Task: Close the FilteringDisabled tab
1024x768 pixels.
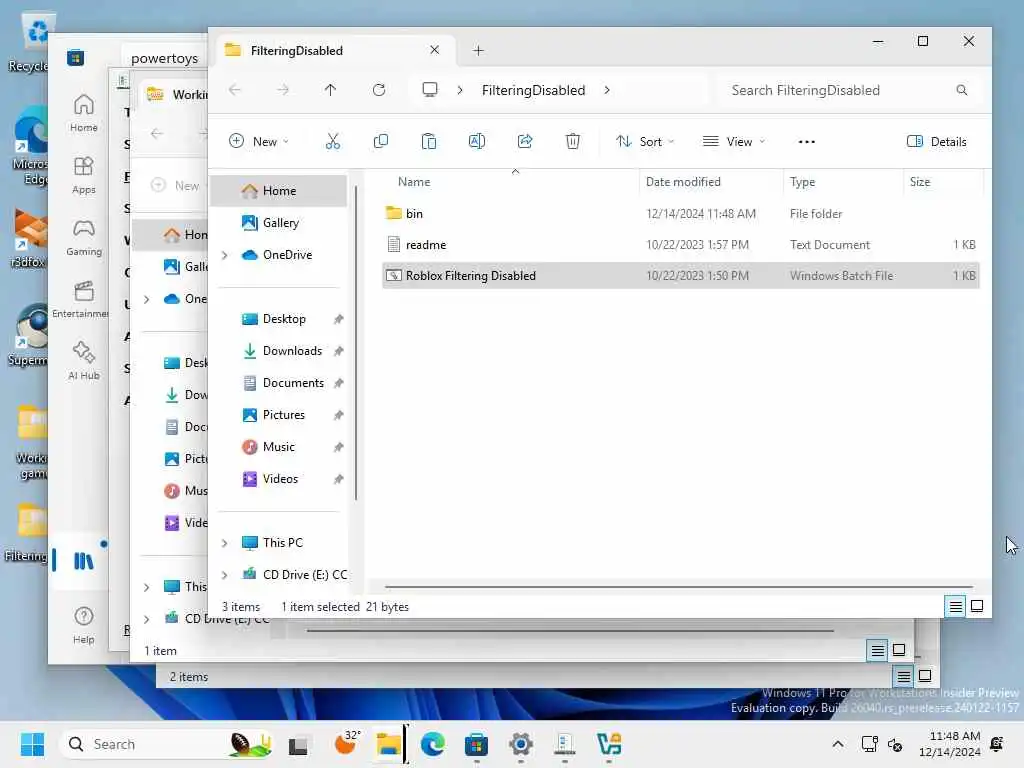Action: (x=434, y=50)
